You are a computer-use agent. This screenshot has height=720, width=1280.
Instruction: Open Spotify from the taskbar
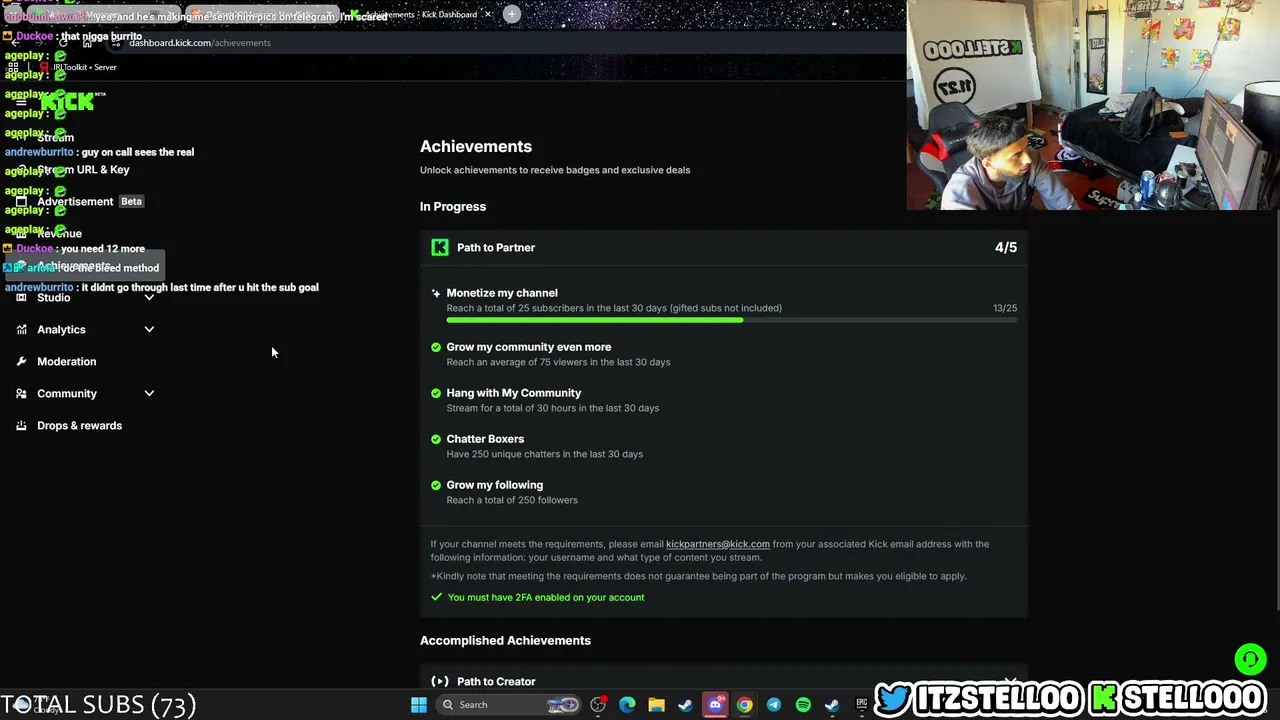pyautogui.click(x=803, y=705)
